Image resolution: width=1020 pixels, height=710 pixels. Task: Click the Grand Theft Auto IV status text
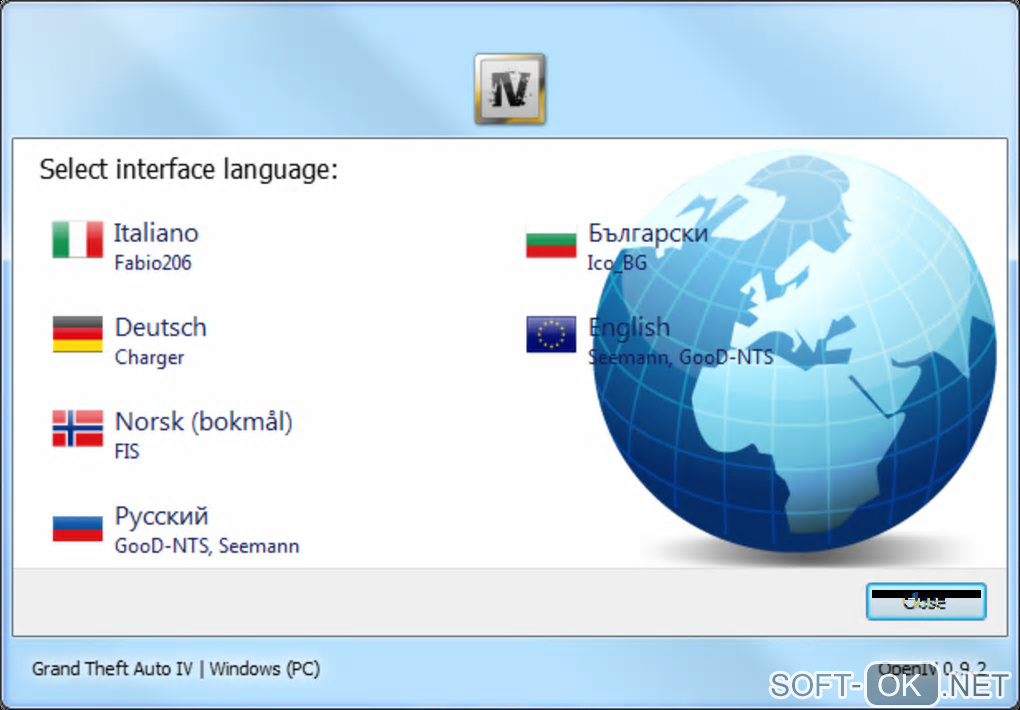point(176,669)
